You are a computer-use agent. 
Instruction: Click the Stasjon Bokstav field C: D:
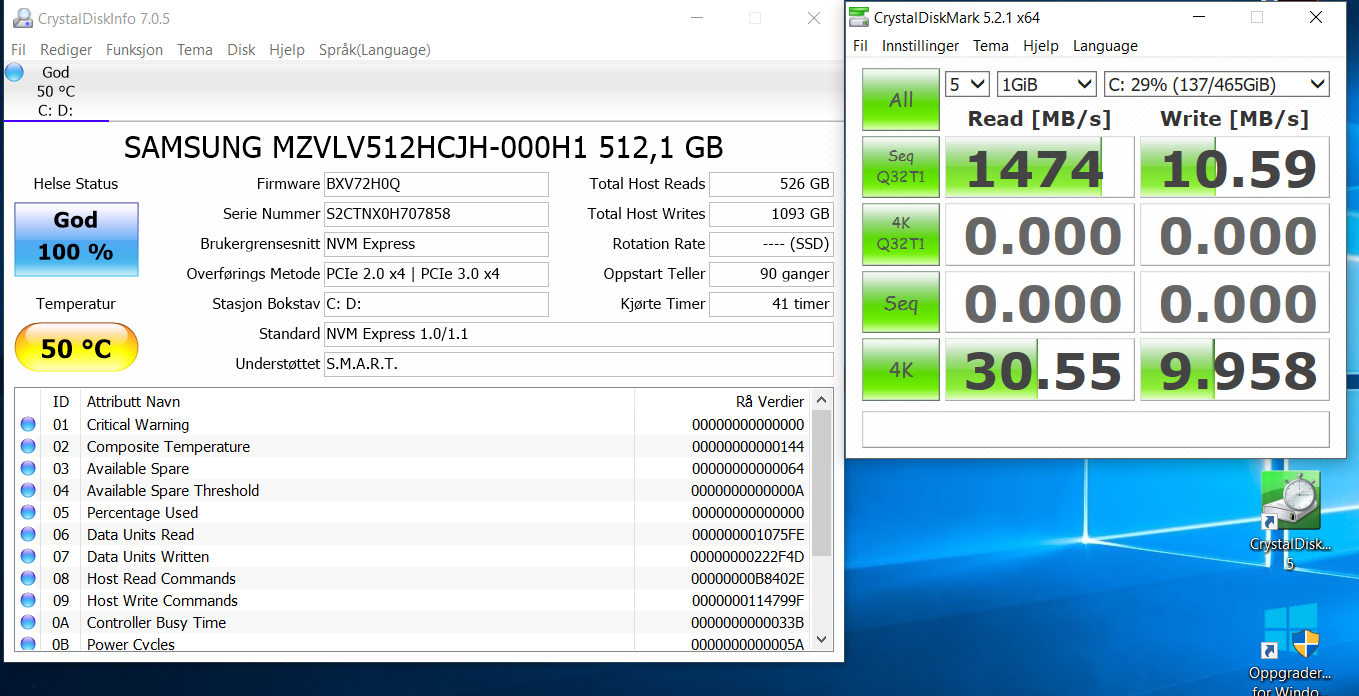click(x=436, y=304)
